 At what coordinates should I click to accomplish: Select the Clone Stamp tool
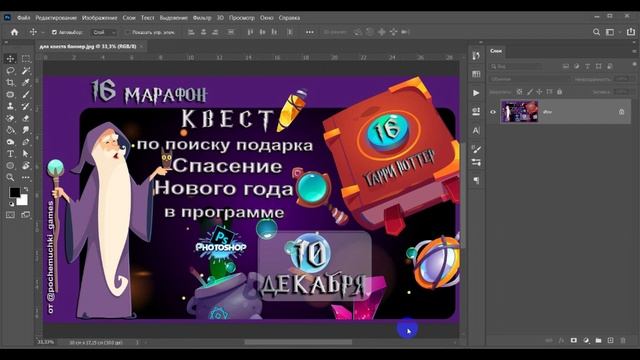coord(11,106)
